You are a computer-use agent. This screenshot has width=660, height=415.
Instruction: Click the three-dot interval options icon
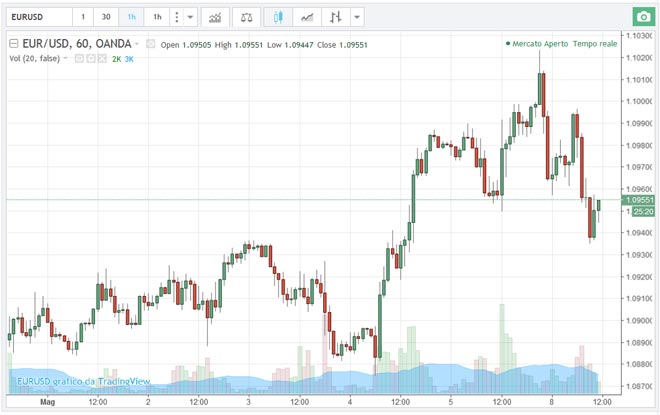[177, 17]
